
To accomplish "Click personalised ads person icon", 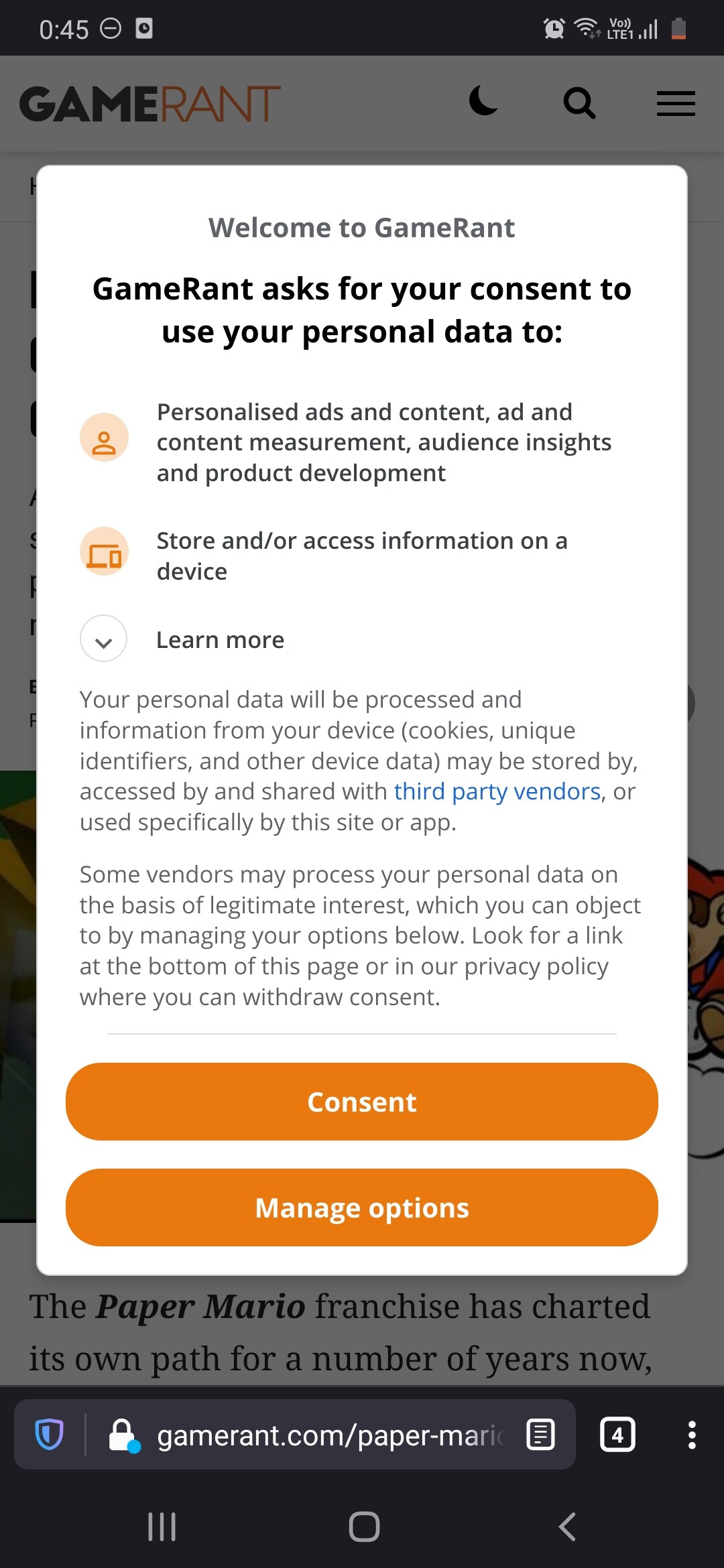I will coord(104,438).
